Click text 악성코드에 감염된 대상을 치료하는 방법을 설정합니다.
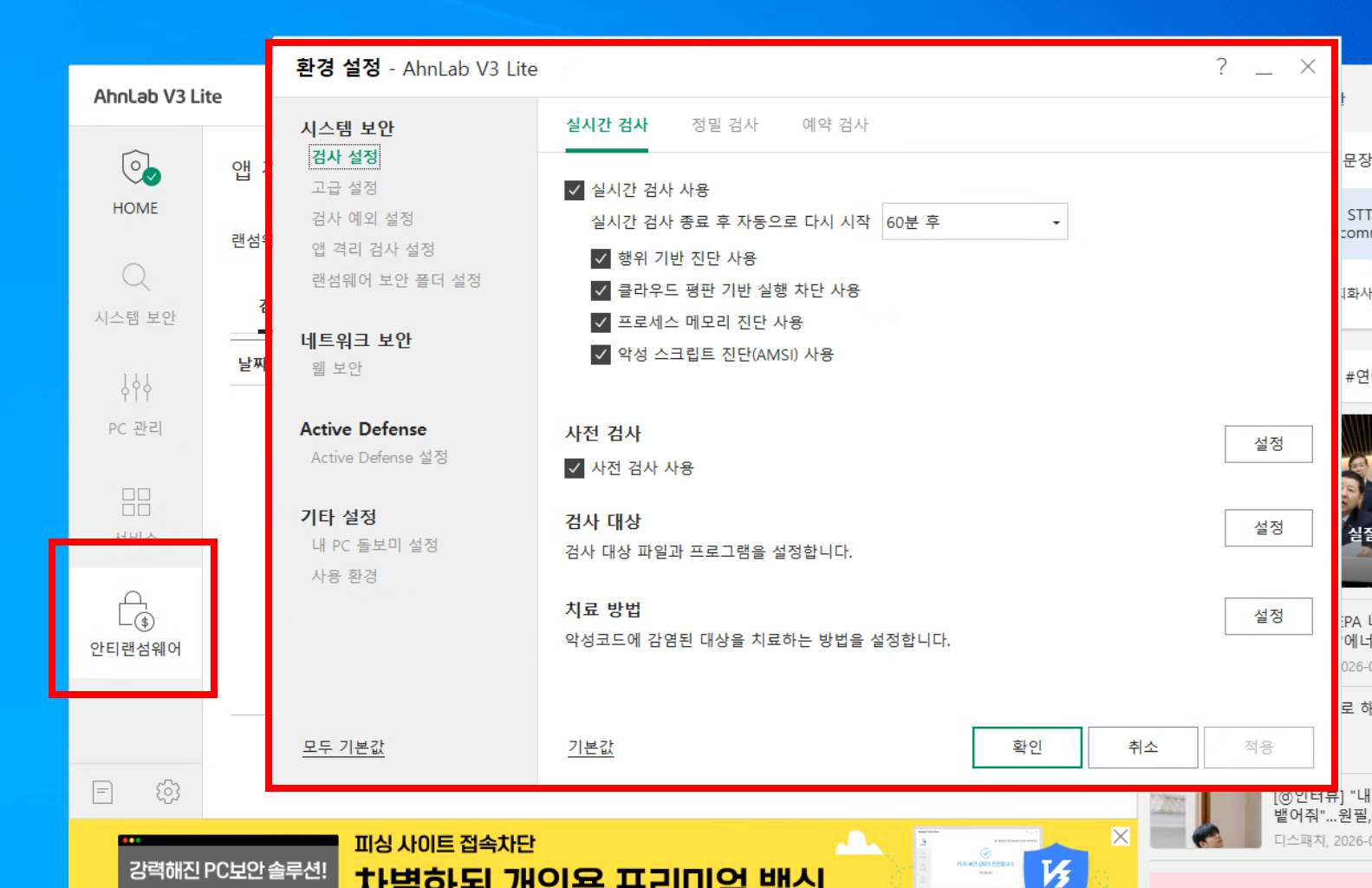1372x888 pixels. coord(758,640)
